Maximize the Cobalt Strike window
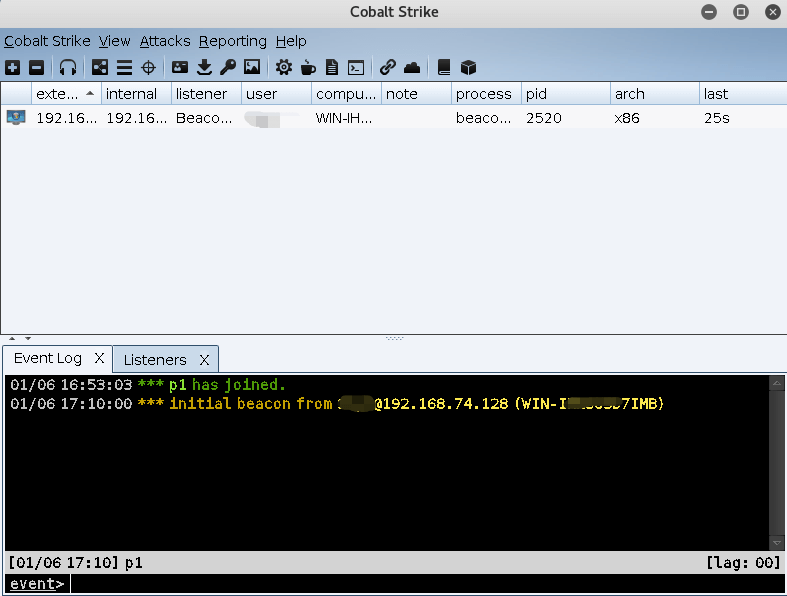The image size is (787, 596). coord(741,12)
